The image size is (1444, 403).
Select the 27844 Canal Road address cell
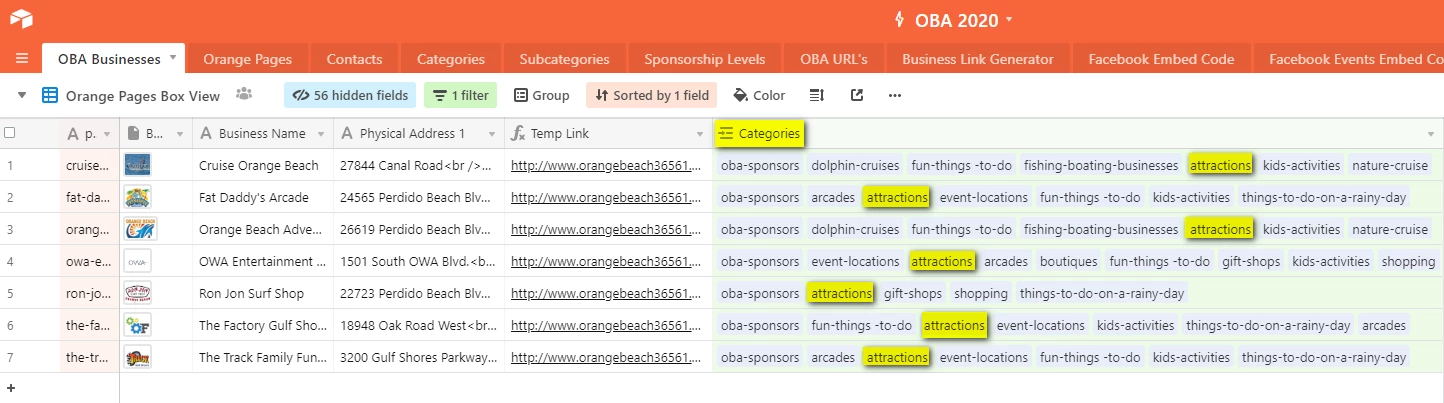click(419, 165)
